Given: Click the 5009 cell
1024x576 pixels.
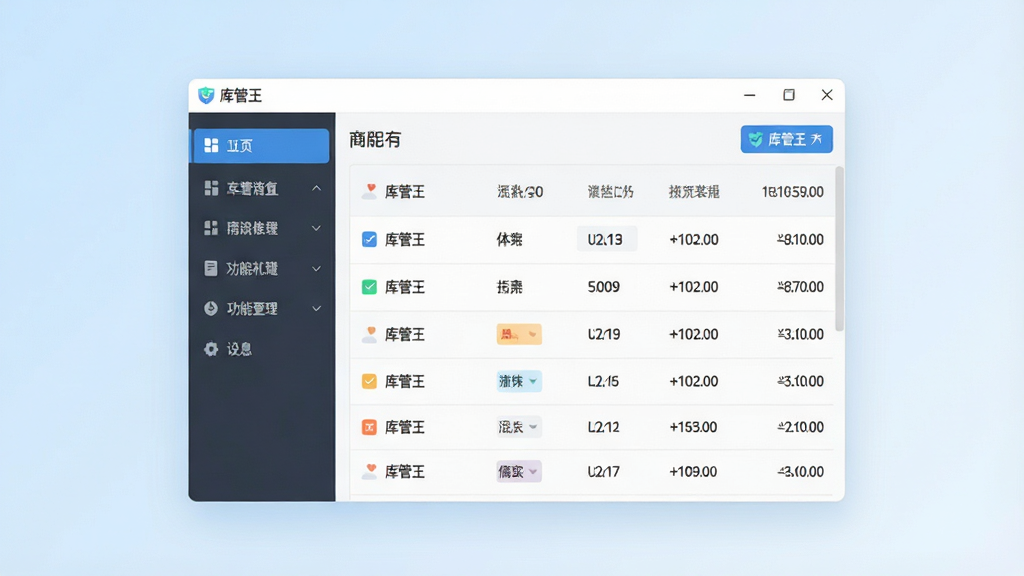Looking at the screenshot, I should tap(603, 287).
